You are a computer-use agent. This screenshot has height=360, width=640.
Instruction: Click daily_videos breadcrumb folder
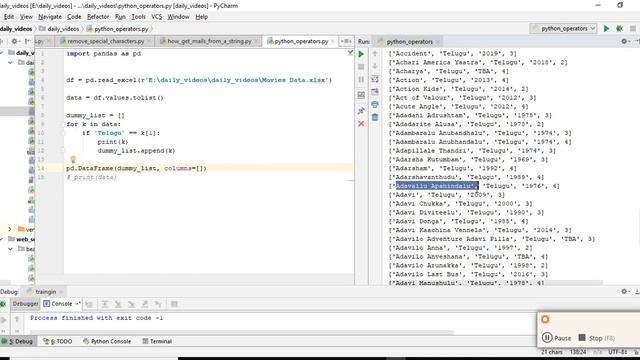tap(59, 29)
